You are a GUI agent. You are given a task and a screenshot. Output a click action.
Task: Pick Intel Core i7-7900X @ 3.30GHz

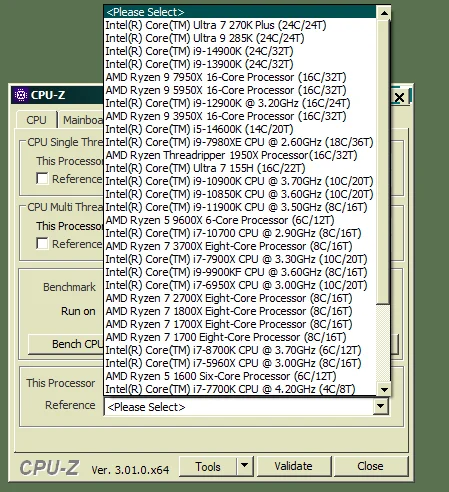click(240, 259)
